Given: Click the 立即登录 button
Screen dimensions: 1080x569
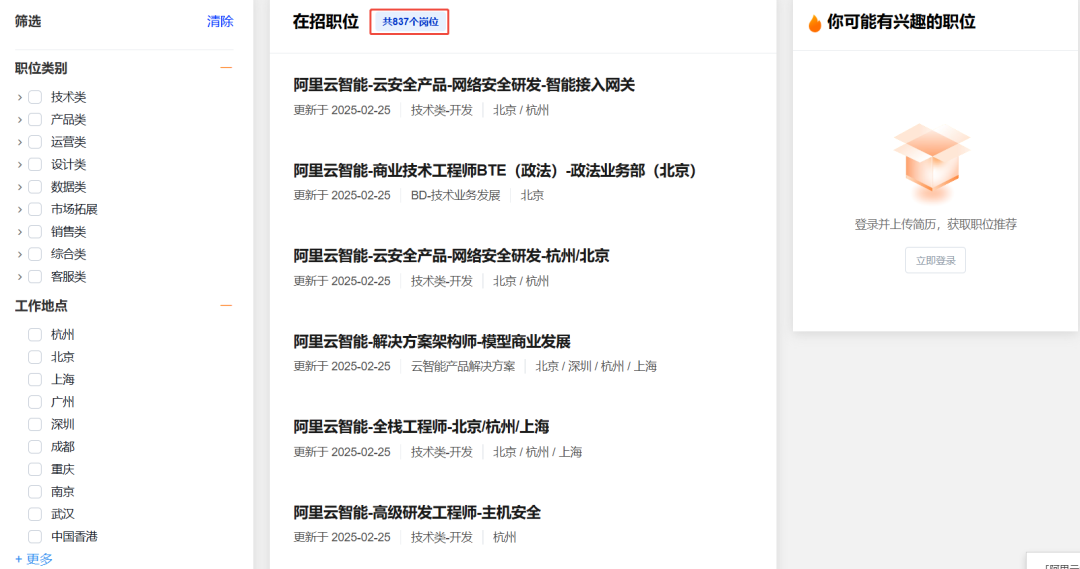Looking at the screenshot, I should click(935, 260).
